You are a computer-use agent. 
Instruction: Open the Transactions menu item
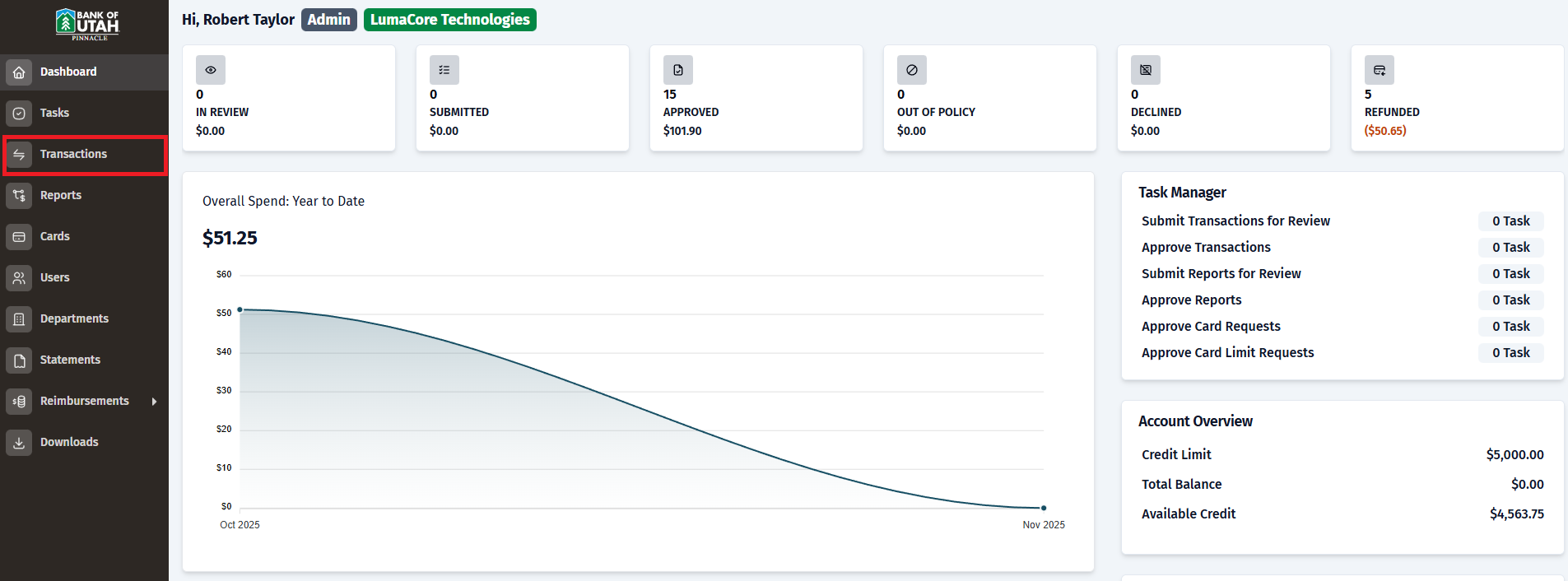85,155
